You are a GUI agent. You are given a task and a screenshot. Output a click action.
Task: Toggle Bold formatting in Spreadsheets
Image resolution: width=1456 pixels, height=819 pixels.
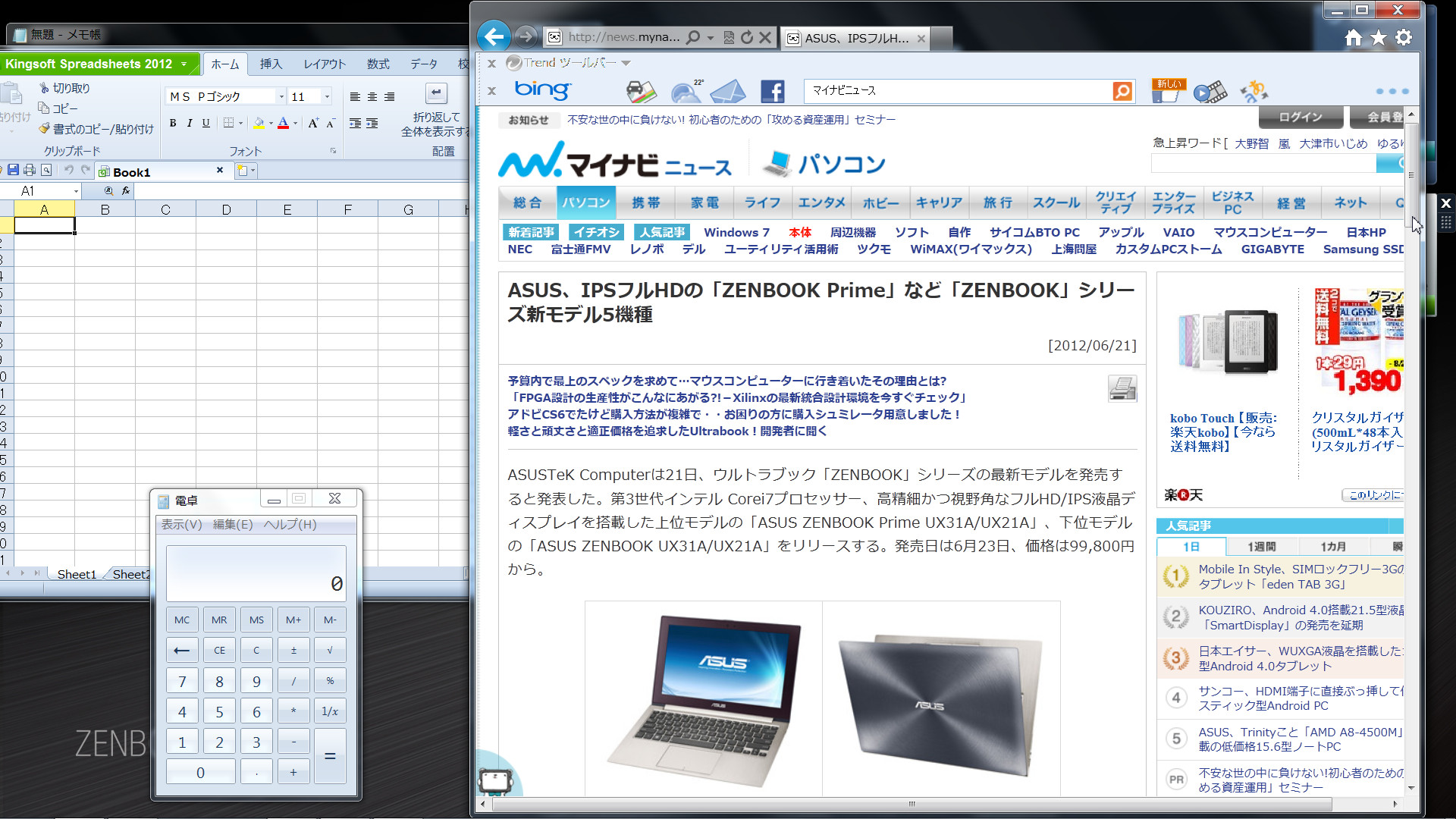pyautogui.click(x=173, y=123)
